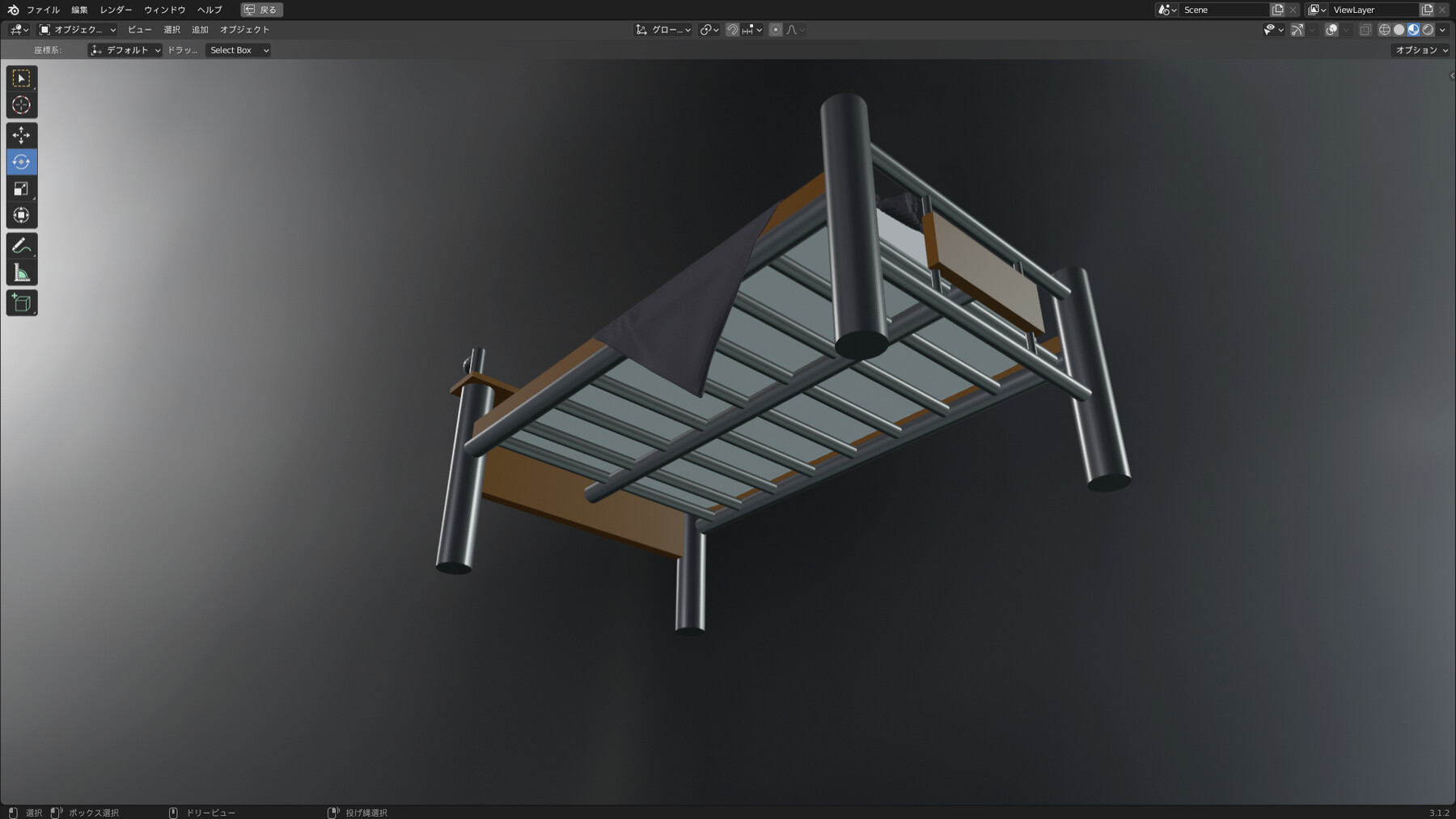This screenshot has width=1456, height=819.
Task: Open the editor type selector dropdown
Action: coord(16,30)
